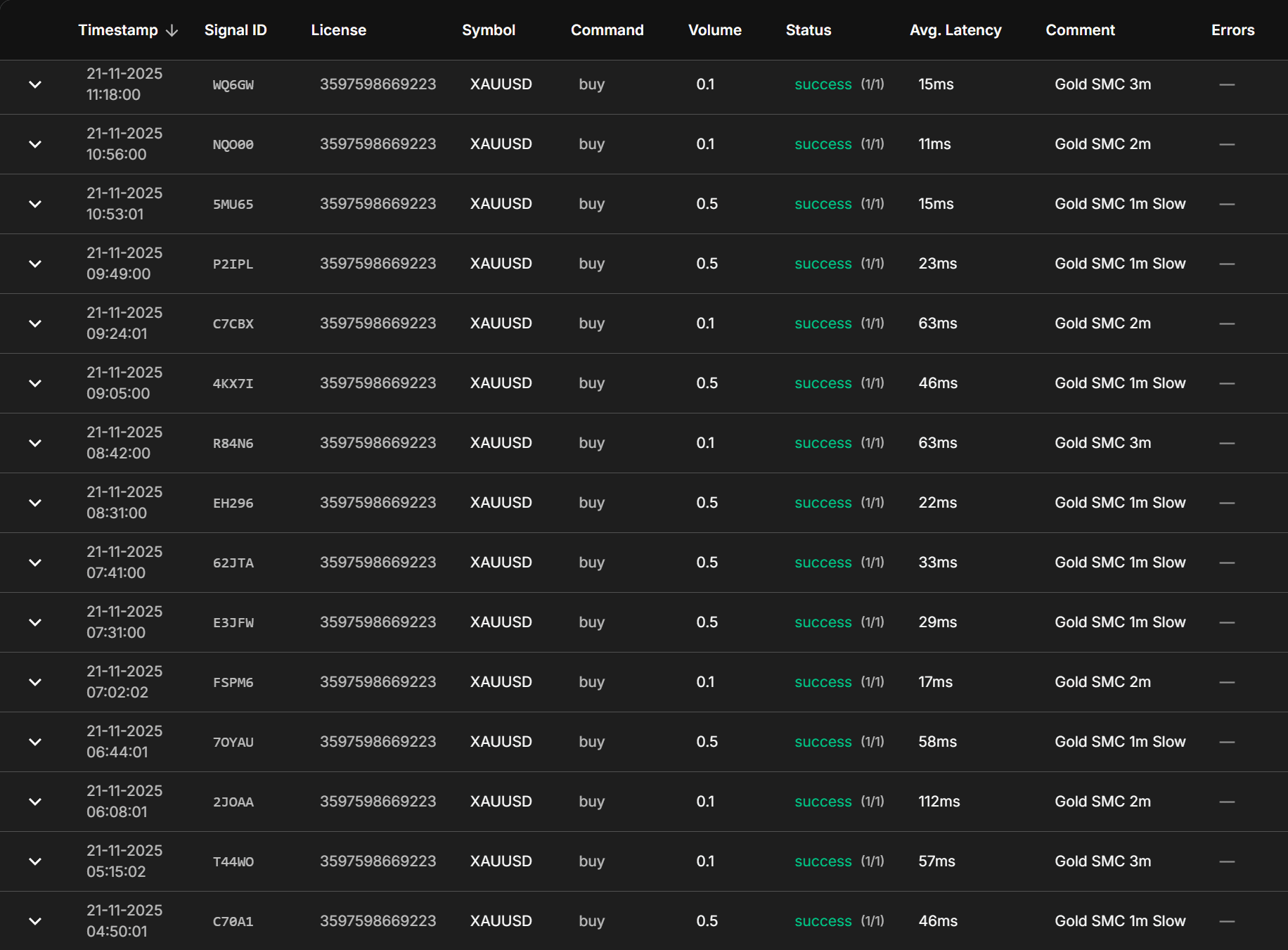The width and height of the screenshot is (1288, 950).
Task: Expand the row for signal WQ6GW
Action: [35, 84]
